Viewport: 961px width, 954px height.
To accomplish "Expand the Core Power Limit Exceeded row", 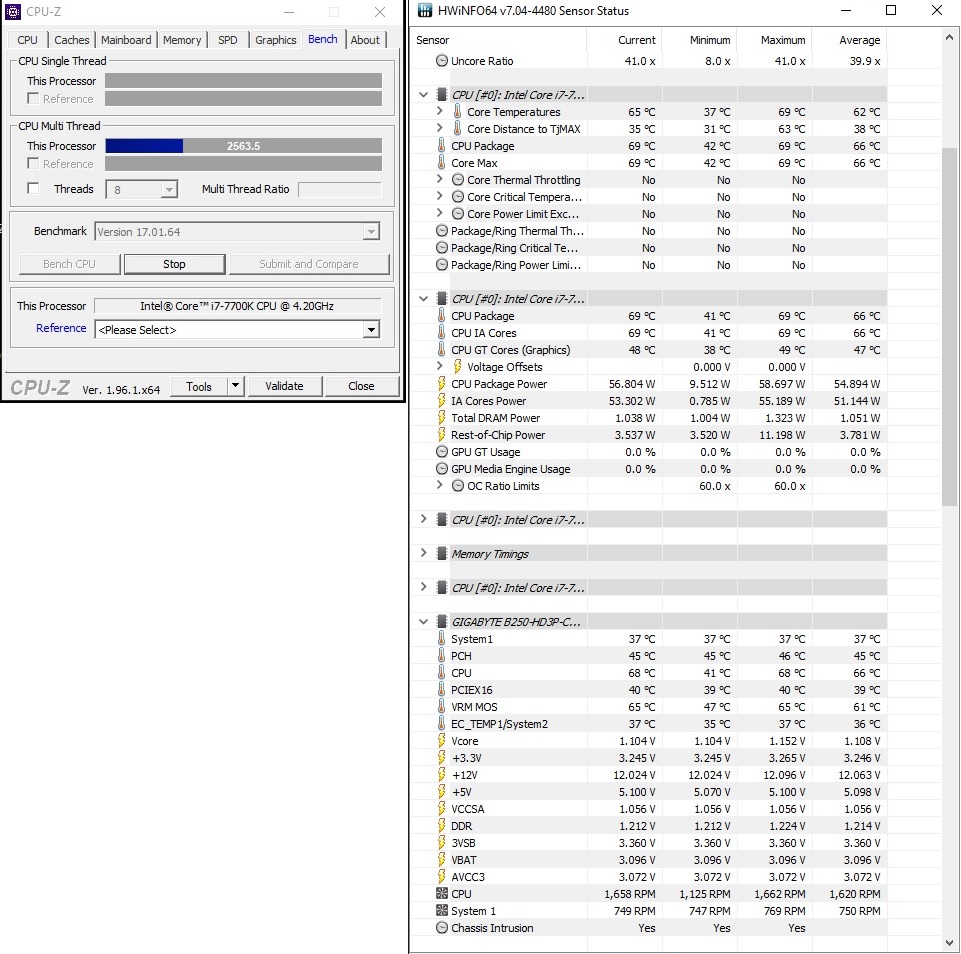I will coord(439,214).
